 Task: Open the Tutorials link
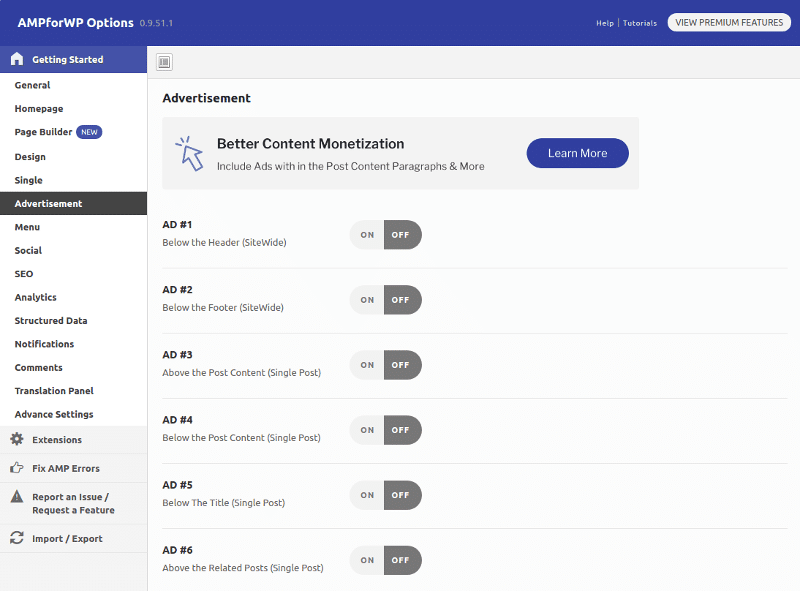pyautogui.click(x=640, y=23)
